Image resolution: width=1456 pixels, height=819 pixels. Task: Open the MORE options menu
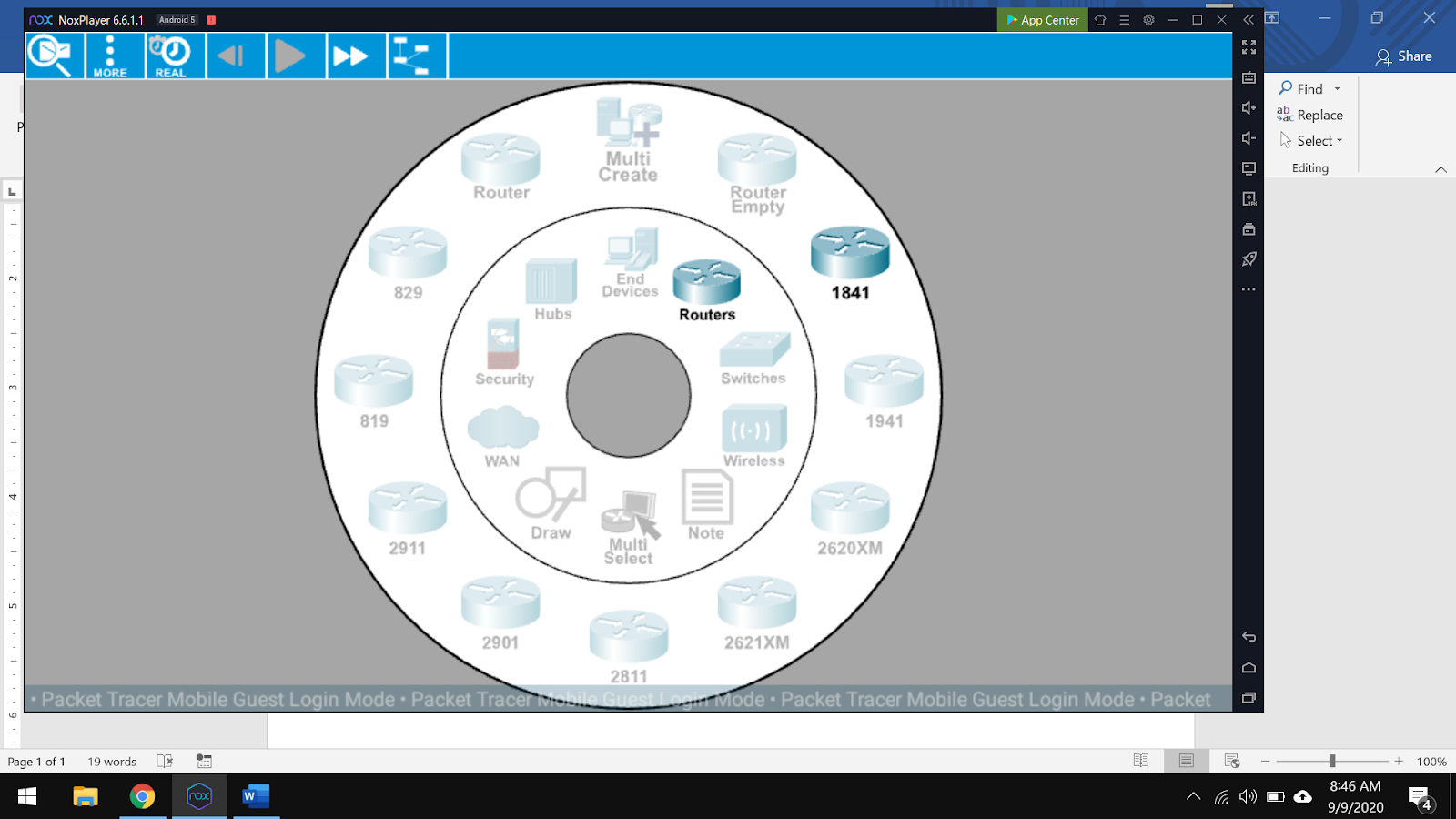[x=110, y=56]
